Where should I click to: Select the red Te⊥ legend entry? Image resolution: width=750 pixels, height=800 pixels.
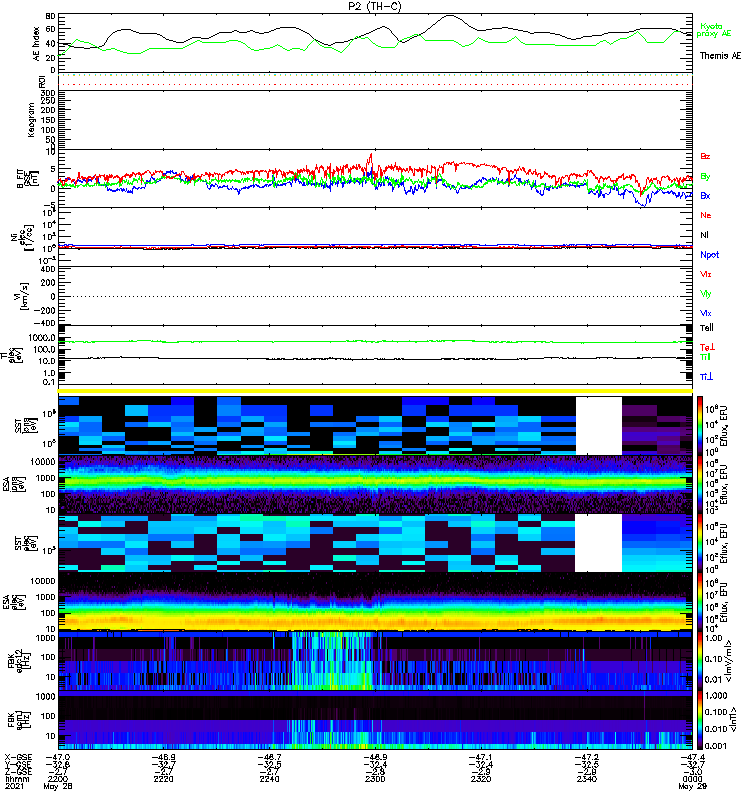[707, 347]
